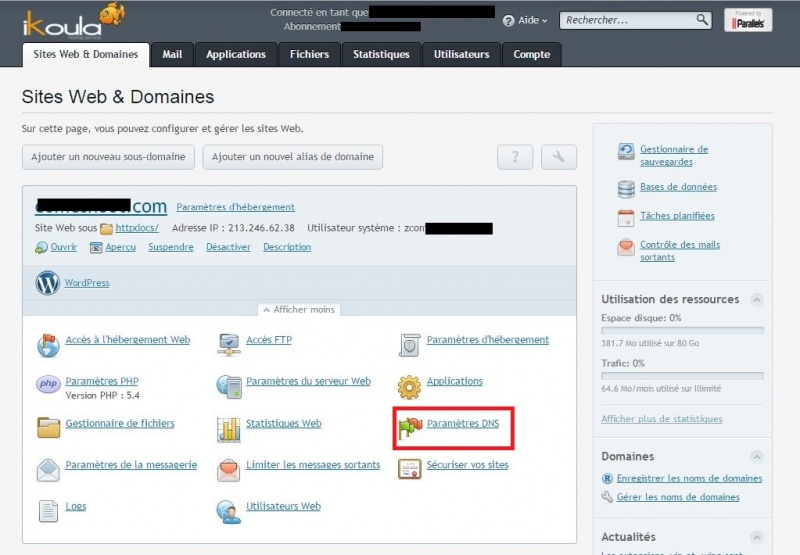
Task: Open the Statistiques tab
Action: coord(380,54)
